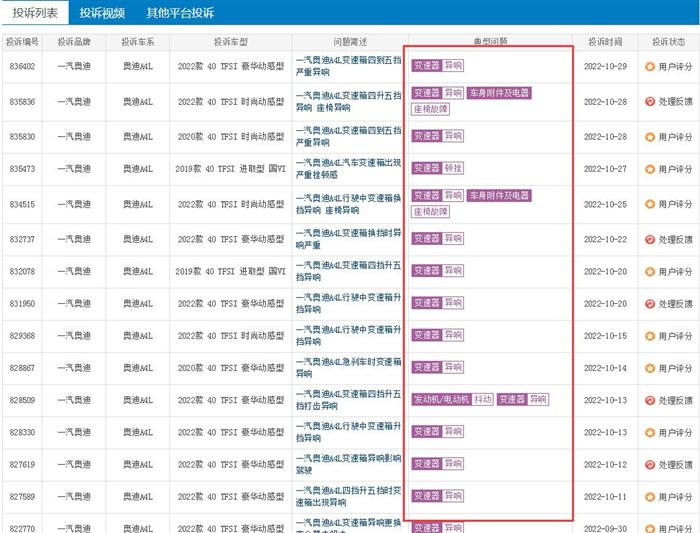Viewport: 700px width, 533px height.
Task: Click the 投诉编号 column header
Action: pos(22,42)
